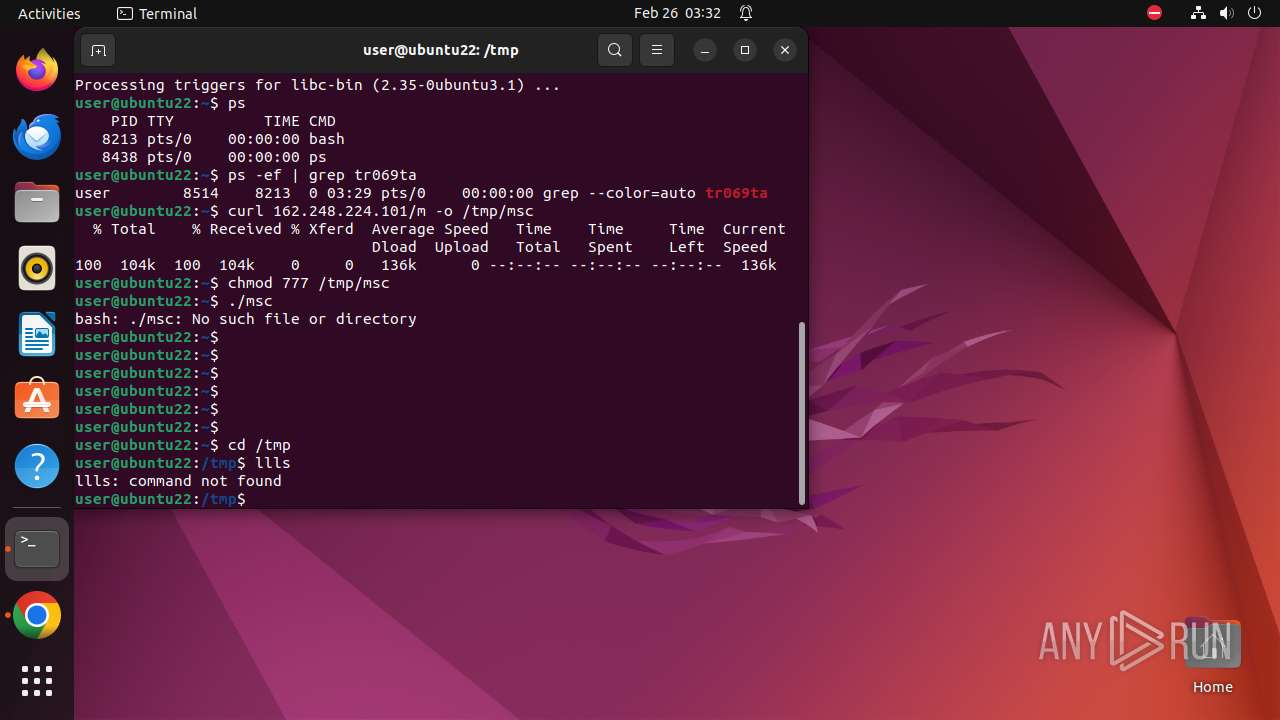Open Firefox from the dock
The image size is (1280, 720).
(37, 70)
